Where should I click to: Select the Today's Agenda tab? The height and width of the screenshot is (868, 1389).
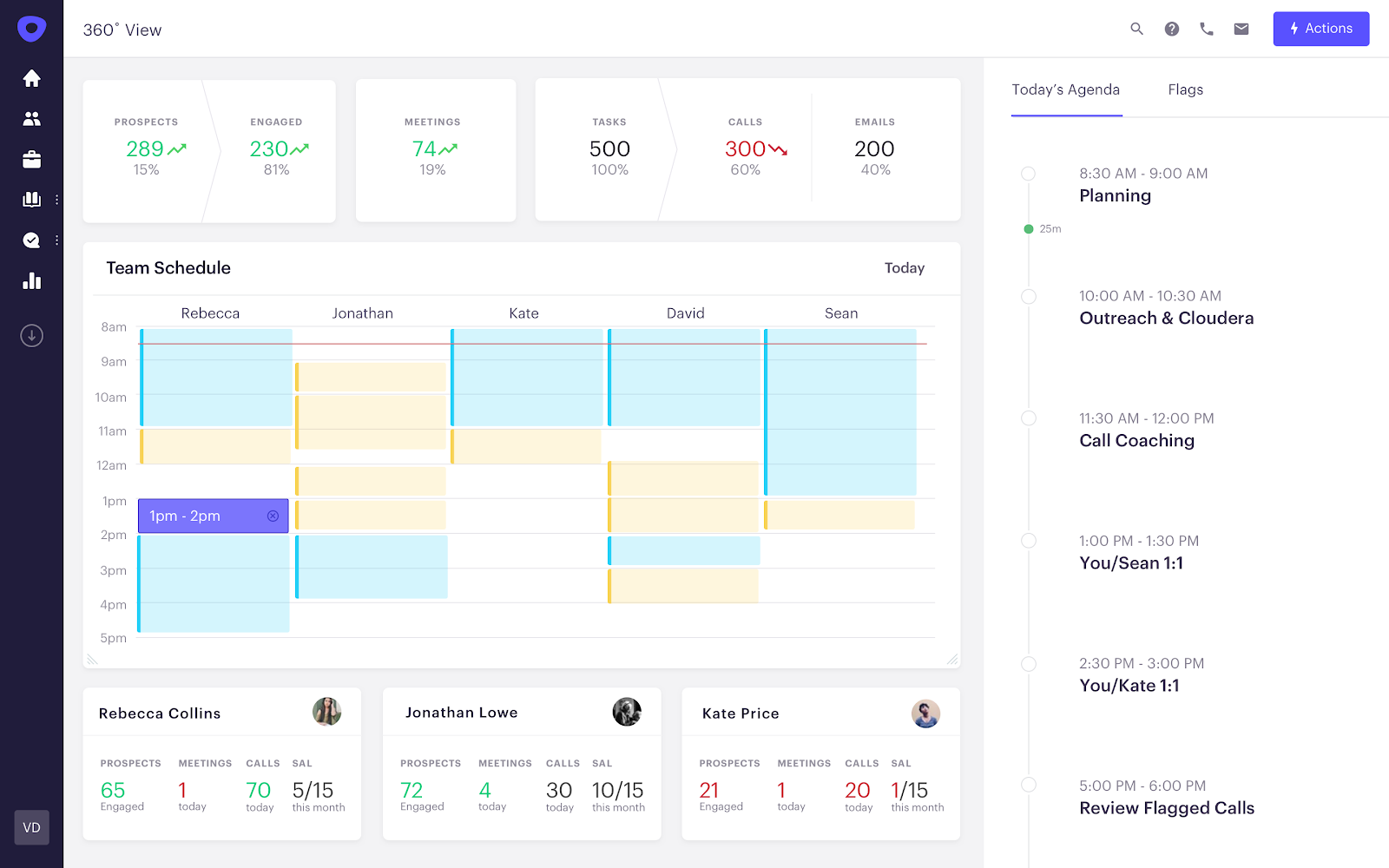(x=1066, y=89)
